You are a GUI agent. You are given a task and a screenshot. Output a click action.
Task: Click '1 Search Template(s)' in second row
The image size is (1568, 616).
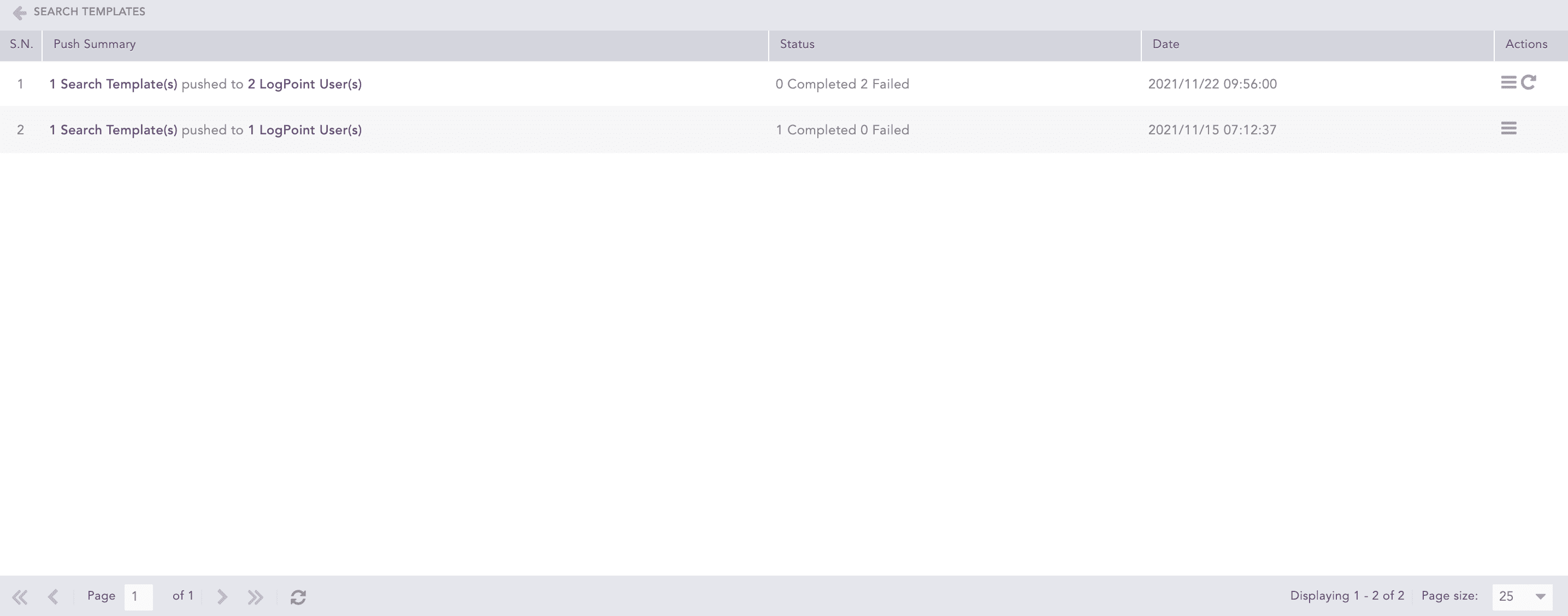(x=113, y=131)
